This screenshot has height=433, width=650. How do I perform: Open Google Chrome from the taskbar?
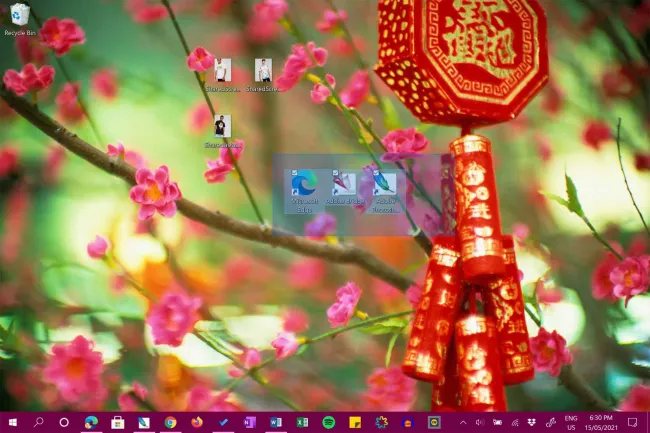pos(171,423)
